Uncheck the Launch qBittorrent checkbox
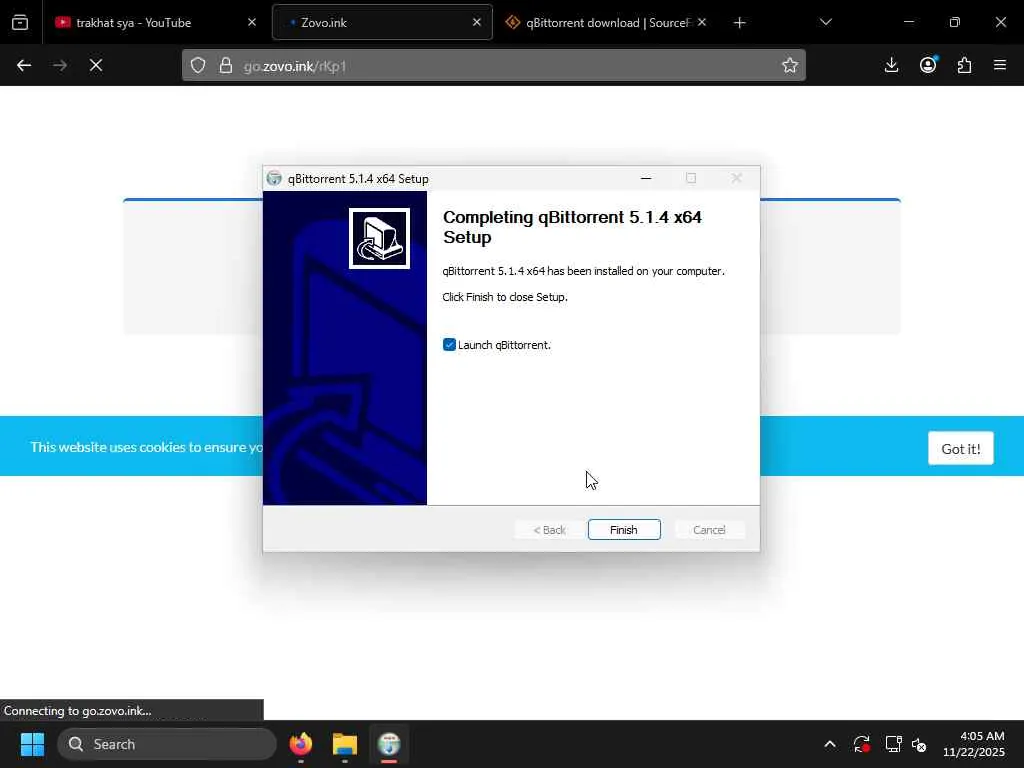 [x=449, y=345]
